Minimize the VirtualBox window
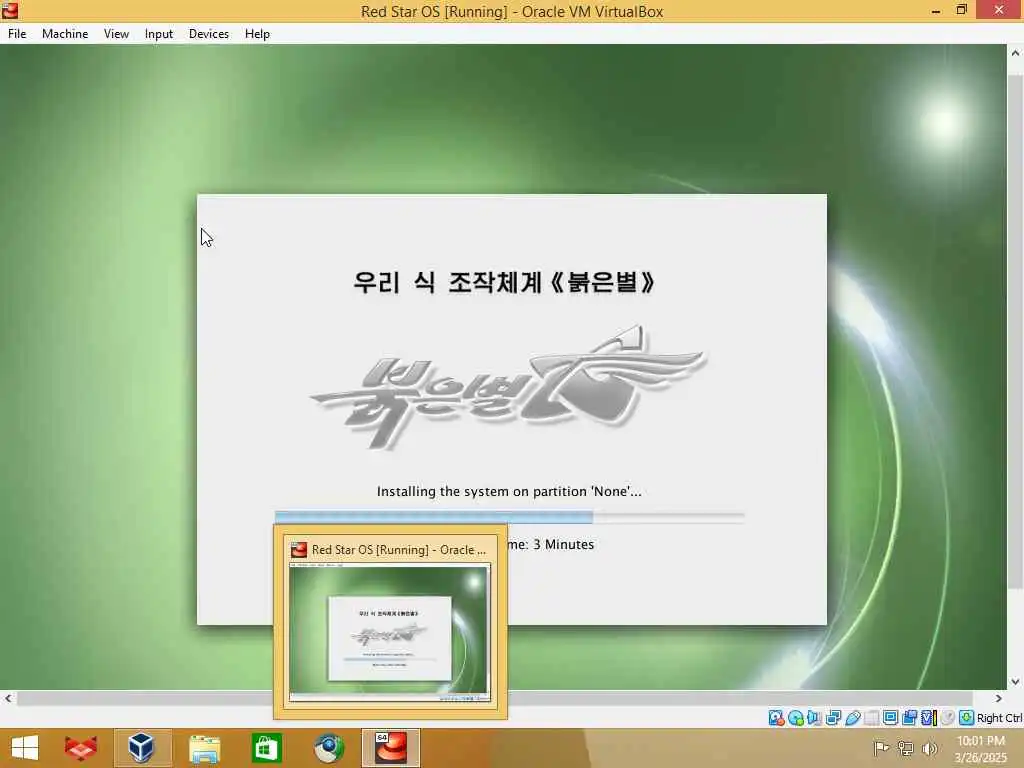The width and height of the screenshot is (1024, 768). [936, 10]
